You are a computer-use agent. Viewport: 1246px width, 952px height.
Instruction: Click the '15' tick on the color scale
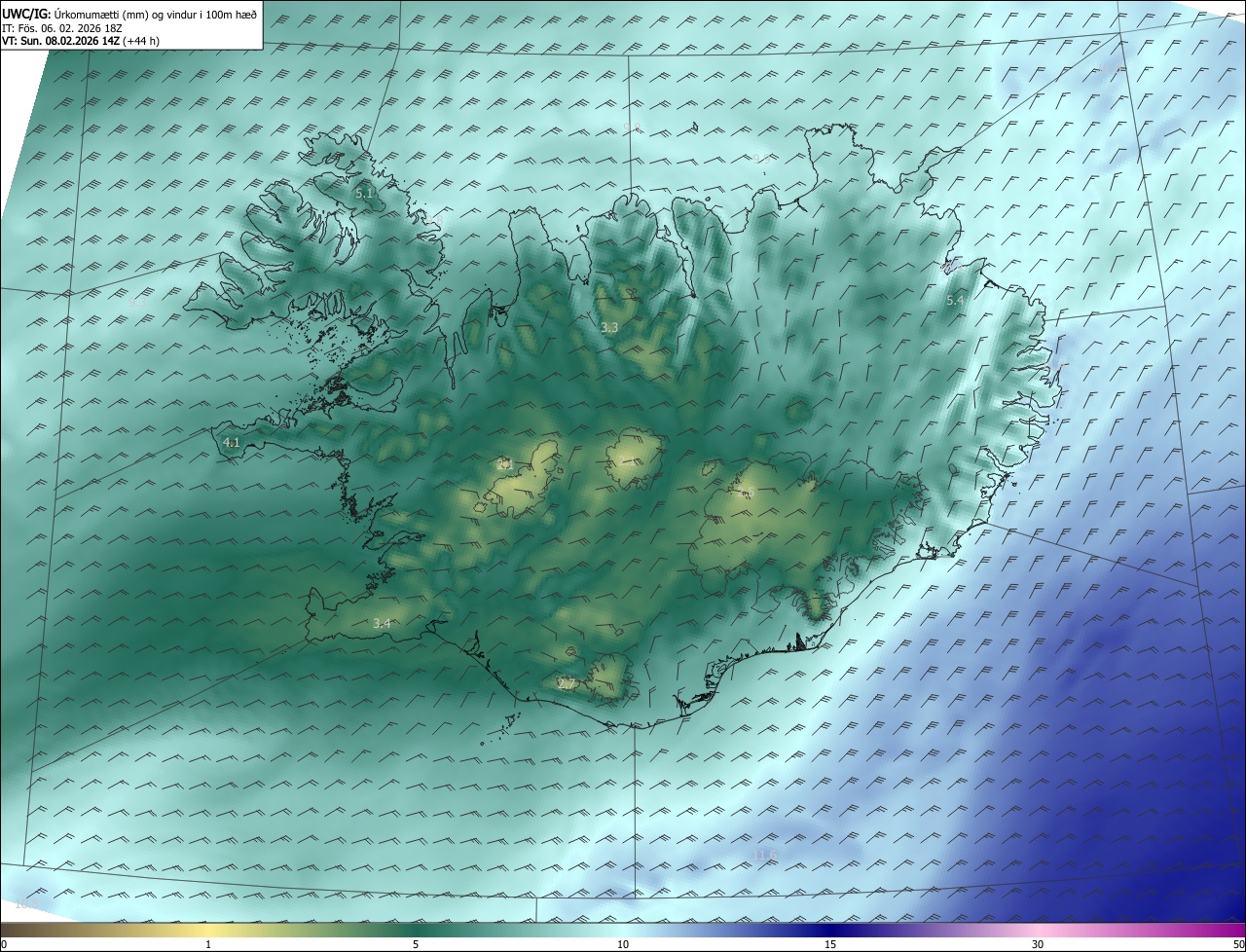point(830,944)
